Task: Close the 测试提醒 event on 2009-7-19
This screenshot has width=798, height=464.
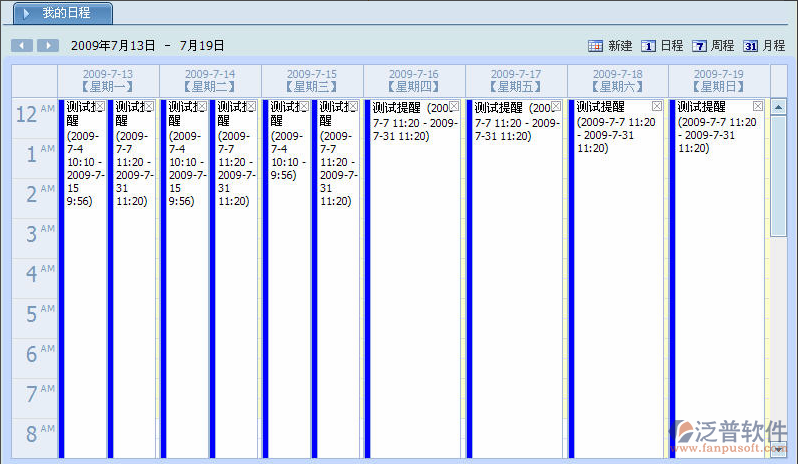Action: coord(758,107)
